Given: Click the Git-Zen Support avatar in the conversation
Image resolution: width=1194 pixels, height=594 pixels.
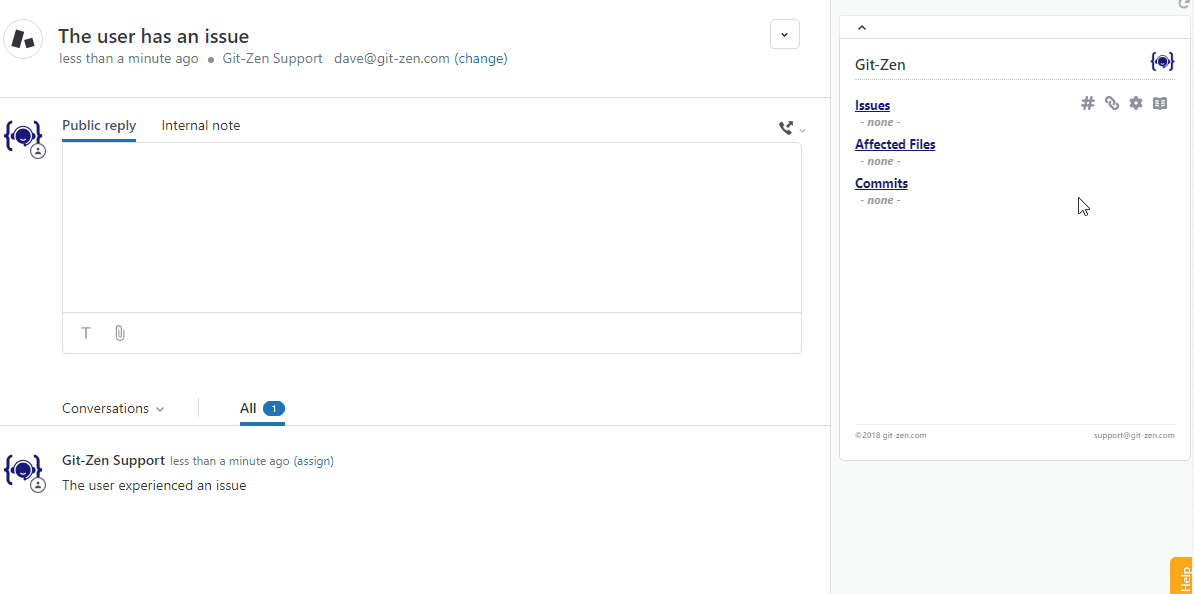Looking at the screenshot, I should (x=23, y=472).
